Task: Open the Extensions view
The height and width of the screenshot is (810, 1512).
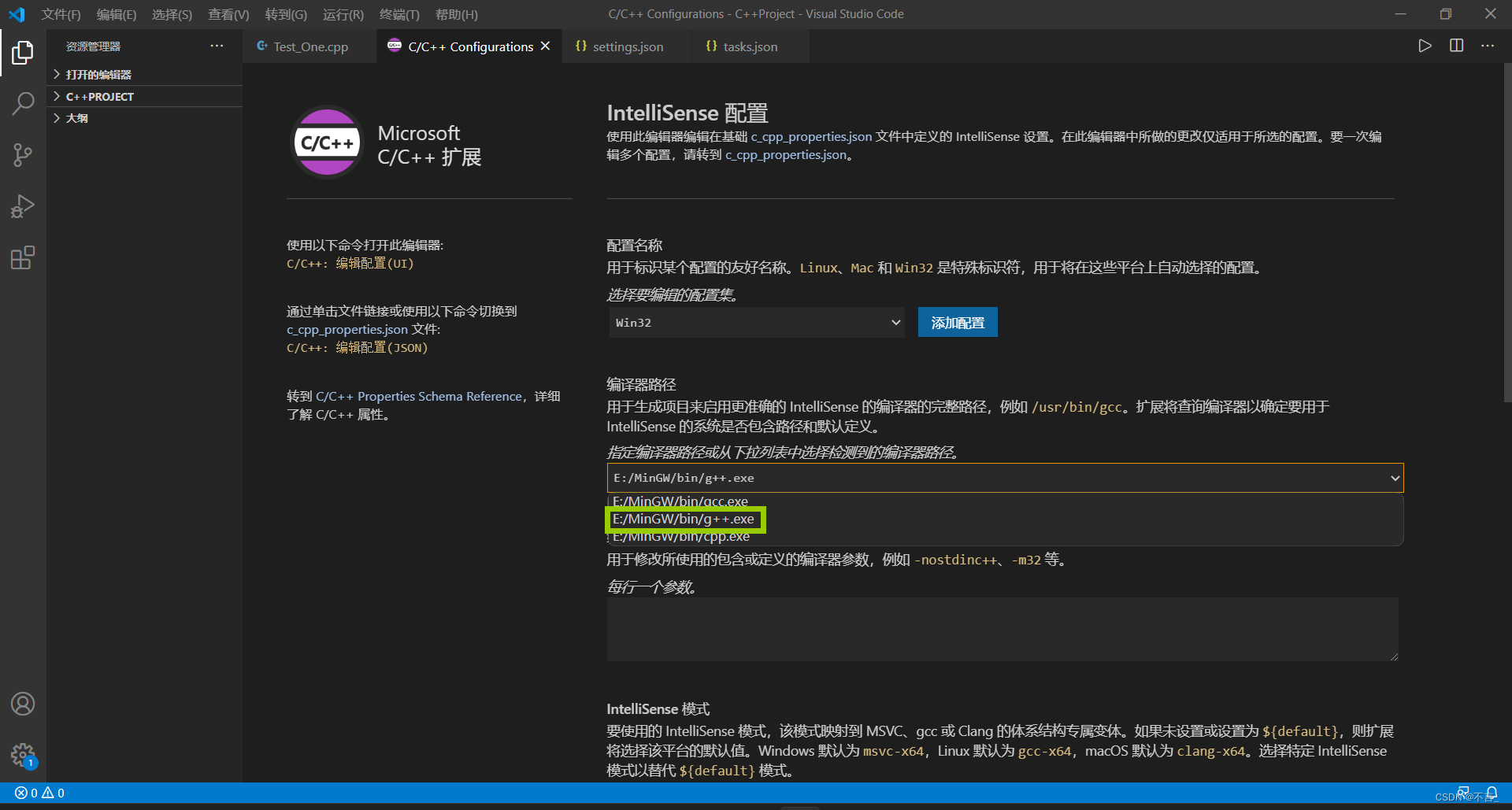Action: 23,257
